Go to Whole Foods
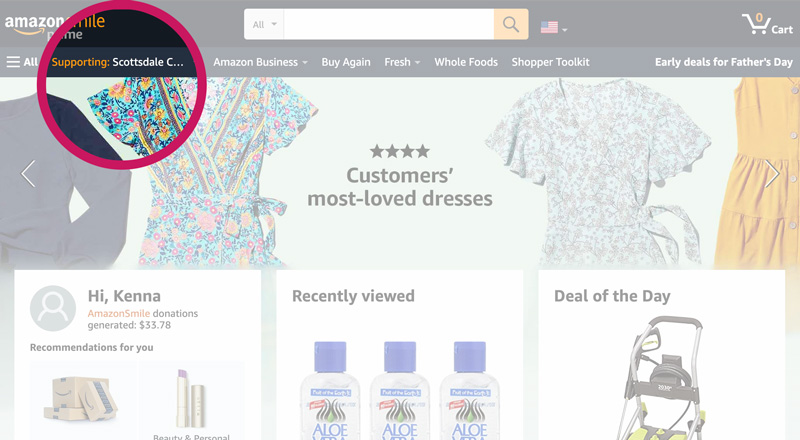Image resolution: width=800 pixels, height=440 pixels. [466, 62]
